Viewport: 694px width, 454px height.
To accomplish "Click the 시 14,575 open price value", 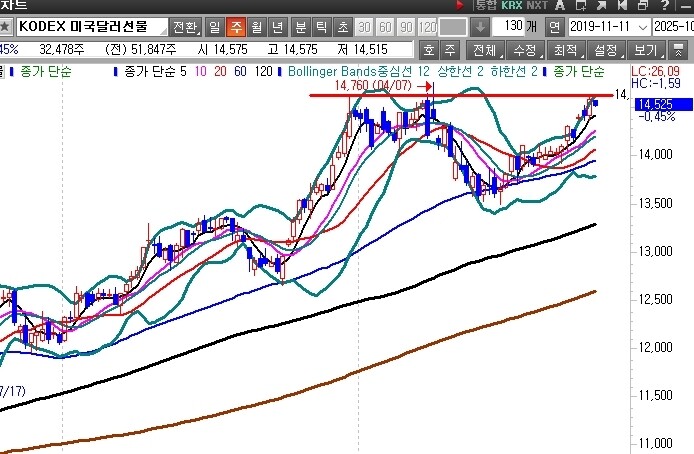I will (x=223, y=49).
